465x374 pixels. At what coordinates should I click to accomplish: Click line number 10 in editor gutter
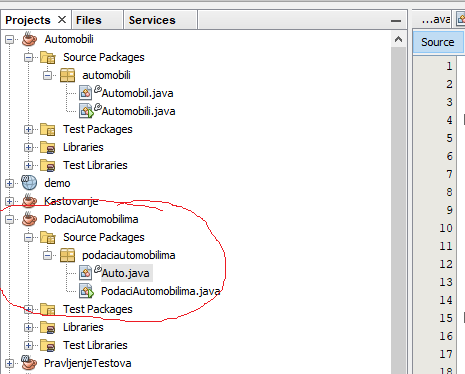[446, 228]
